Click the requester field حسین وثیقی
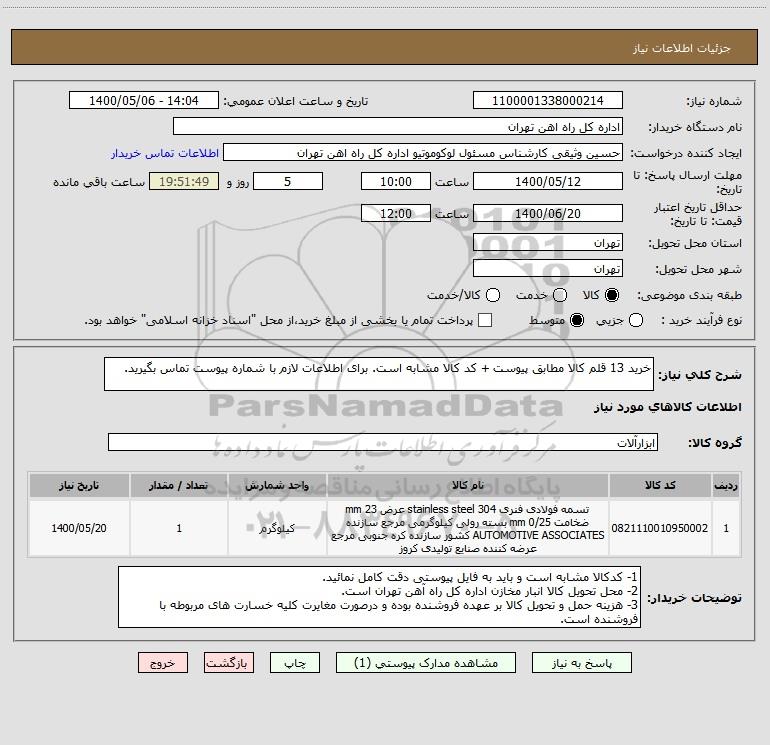The width and height of the screenshot is (770, 745). coord(423,153)
